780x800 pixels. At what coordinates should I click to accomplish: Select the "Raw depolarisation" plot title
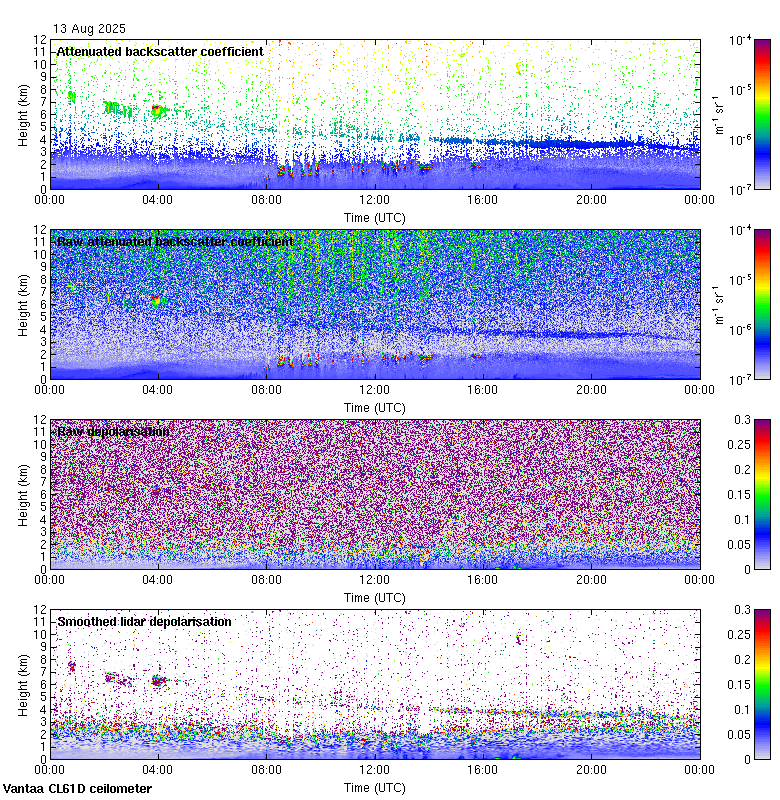pos(113,431)
